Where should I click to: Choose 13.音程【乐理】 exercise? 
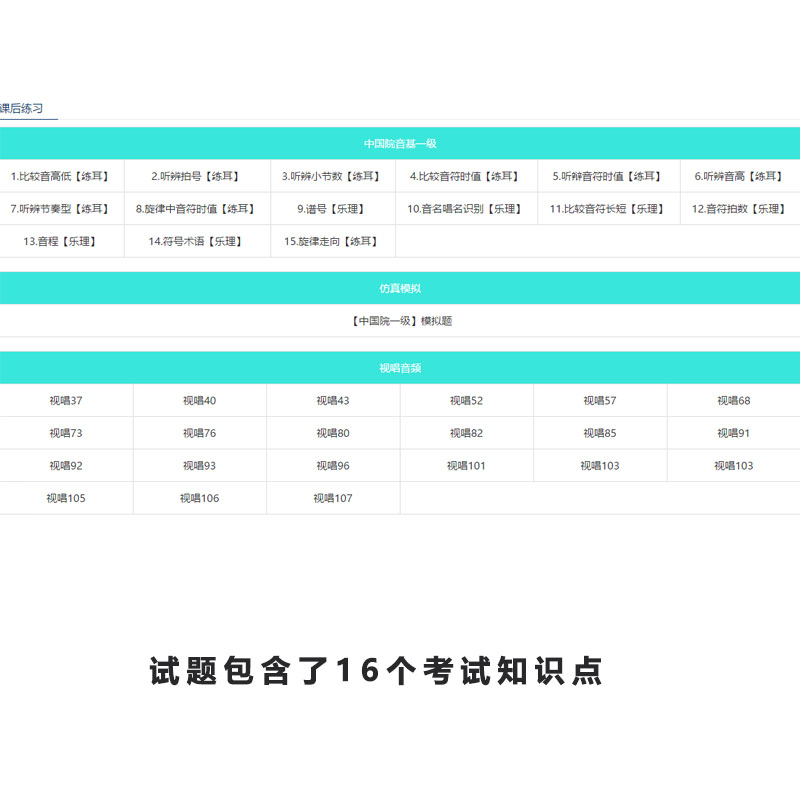(60, 241)
